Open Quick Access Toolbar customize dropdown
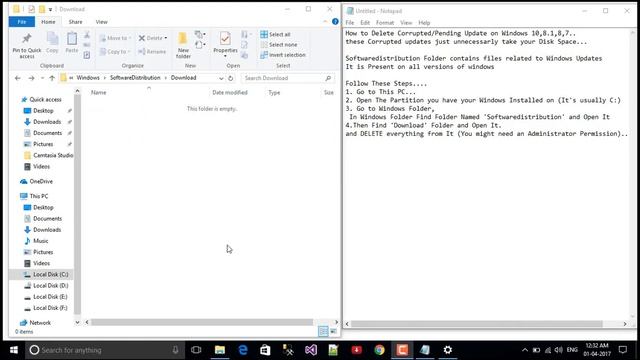 50,9
